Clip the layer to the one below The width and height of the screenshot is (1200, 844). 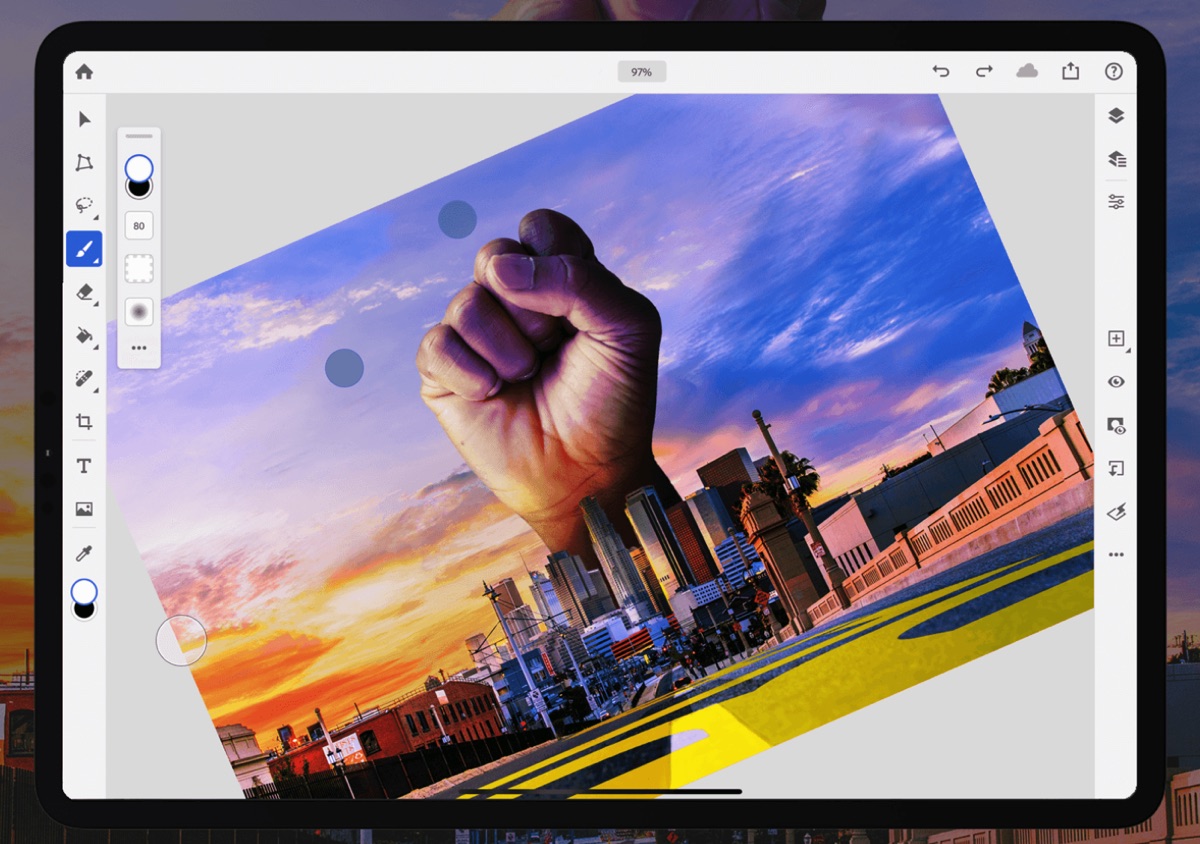pos(1116,468)
